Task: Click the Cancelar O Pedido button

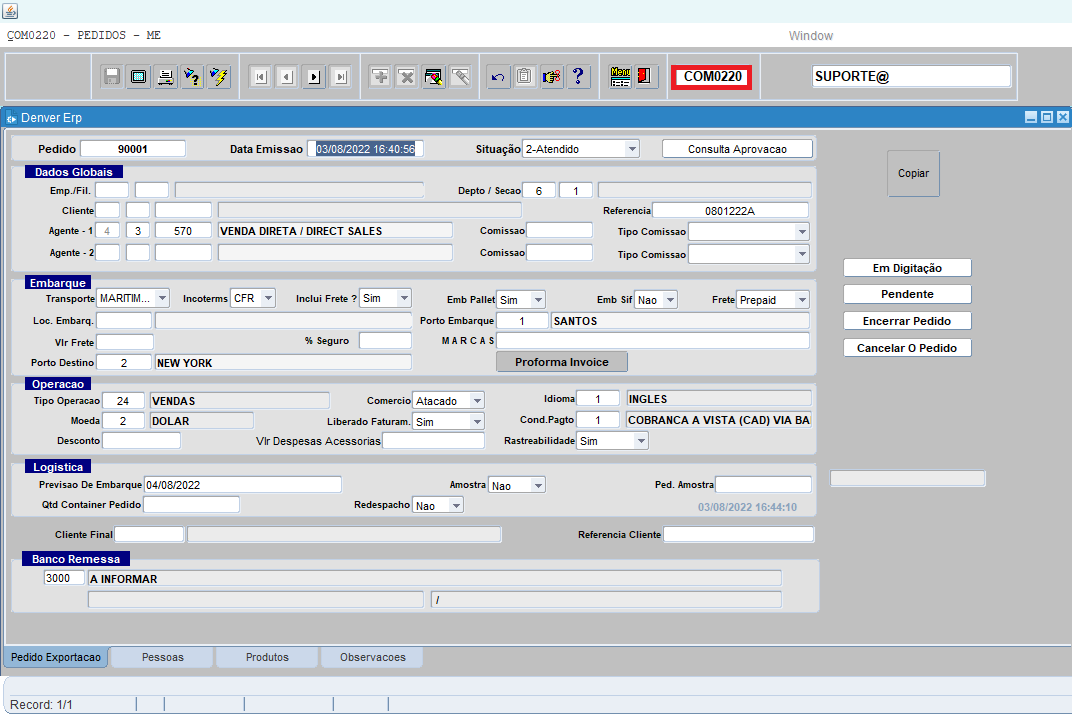Action: point(907,348)
